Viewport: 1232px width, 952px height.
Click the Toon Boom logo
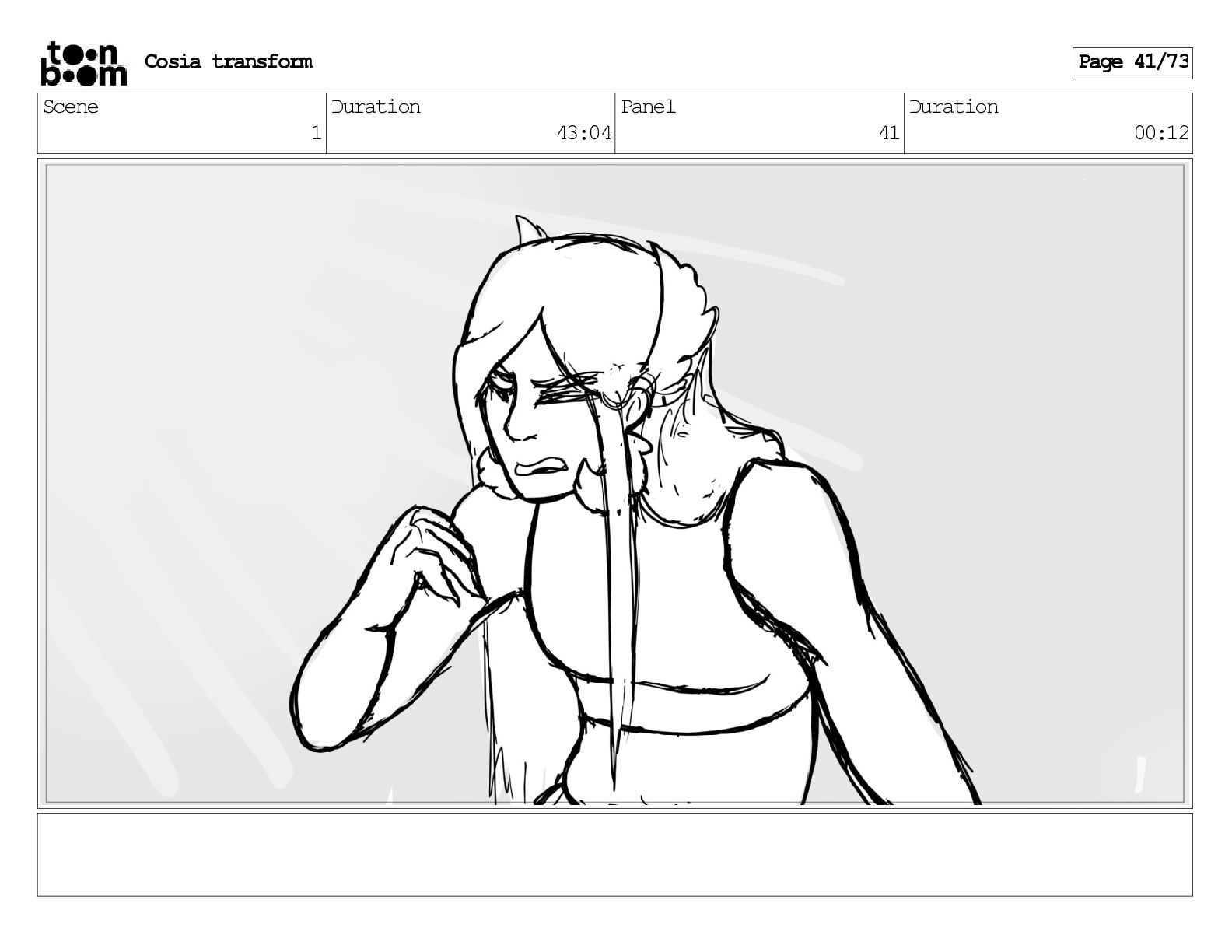tap(83, 63)
